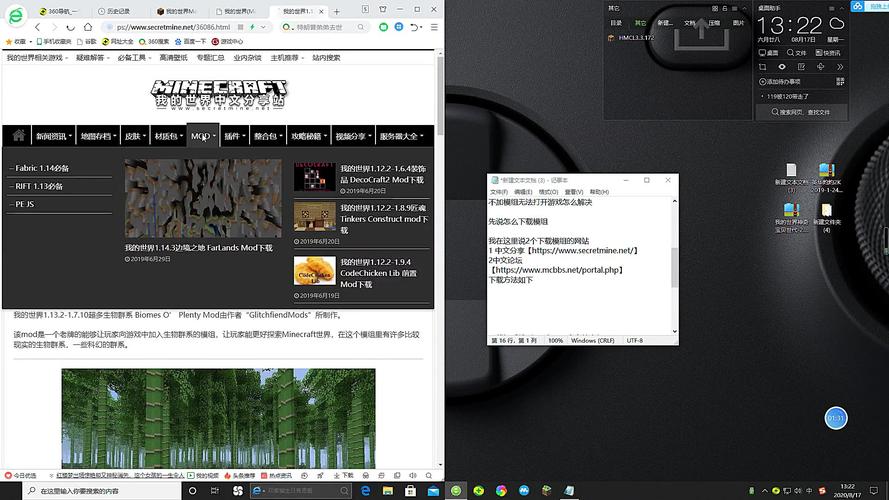Collapse the 其它 organizer panel with chevron

(x=744, y=9)
